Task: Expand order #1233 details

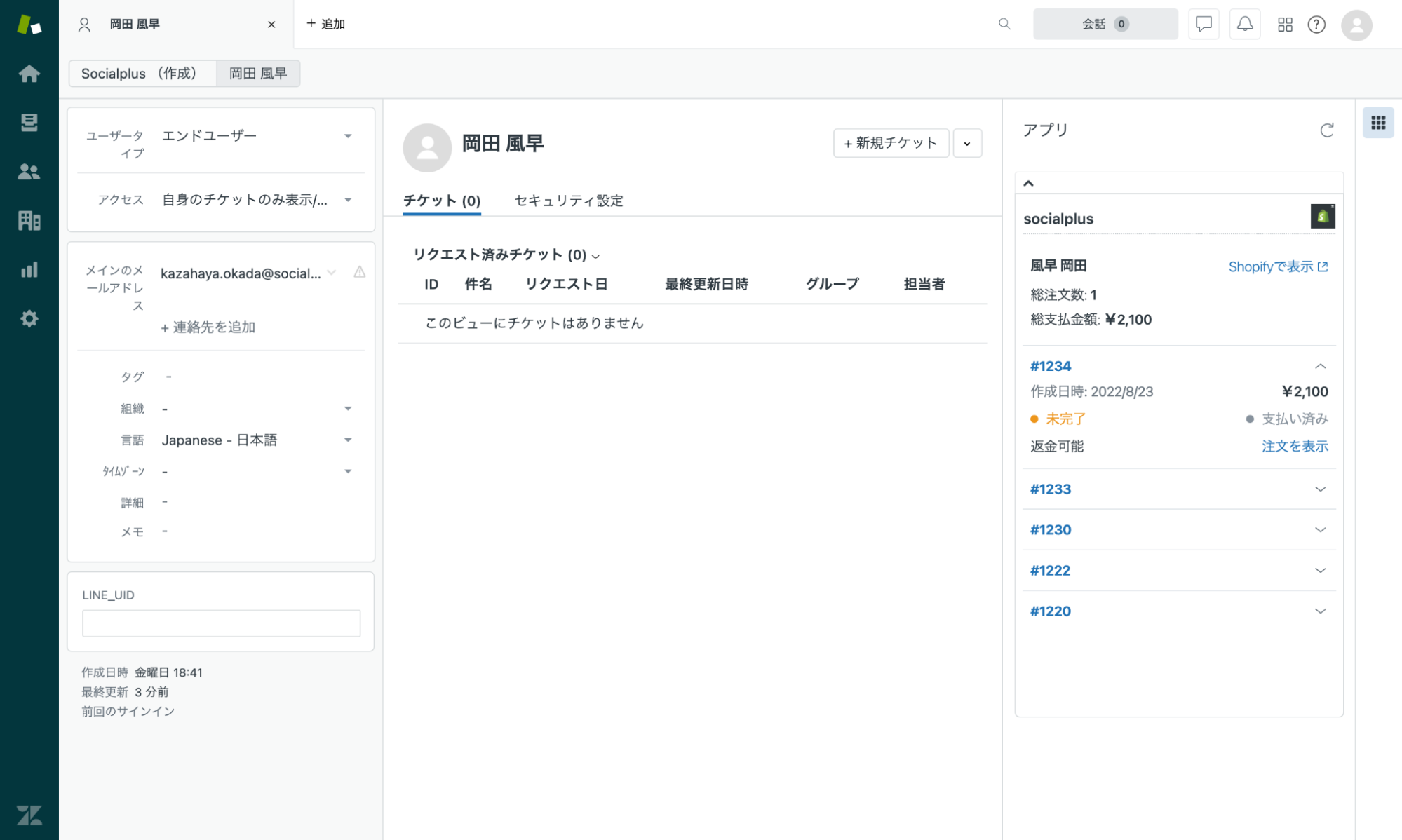Action: tap(1321, 489)
